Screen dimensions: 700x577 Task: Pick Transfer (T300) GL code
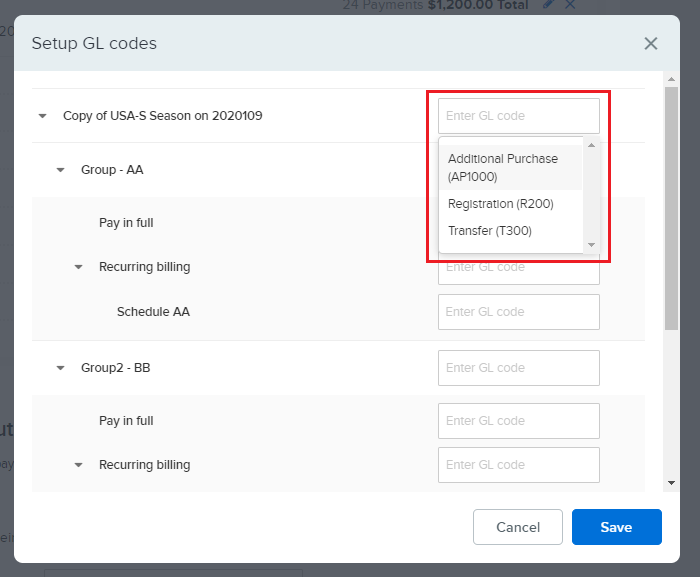tap(511, 231)
